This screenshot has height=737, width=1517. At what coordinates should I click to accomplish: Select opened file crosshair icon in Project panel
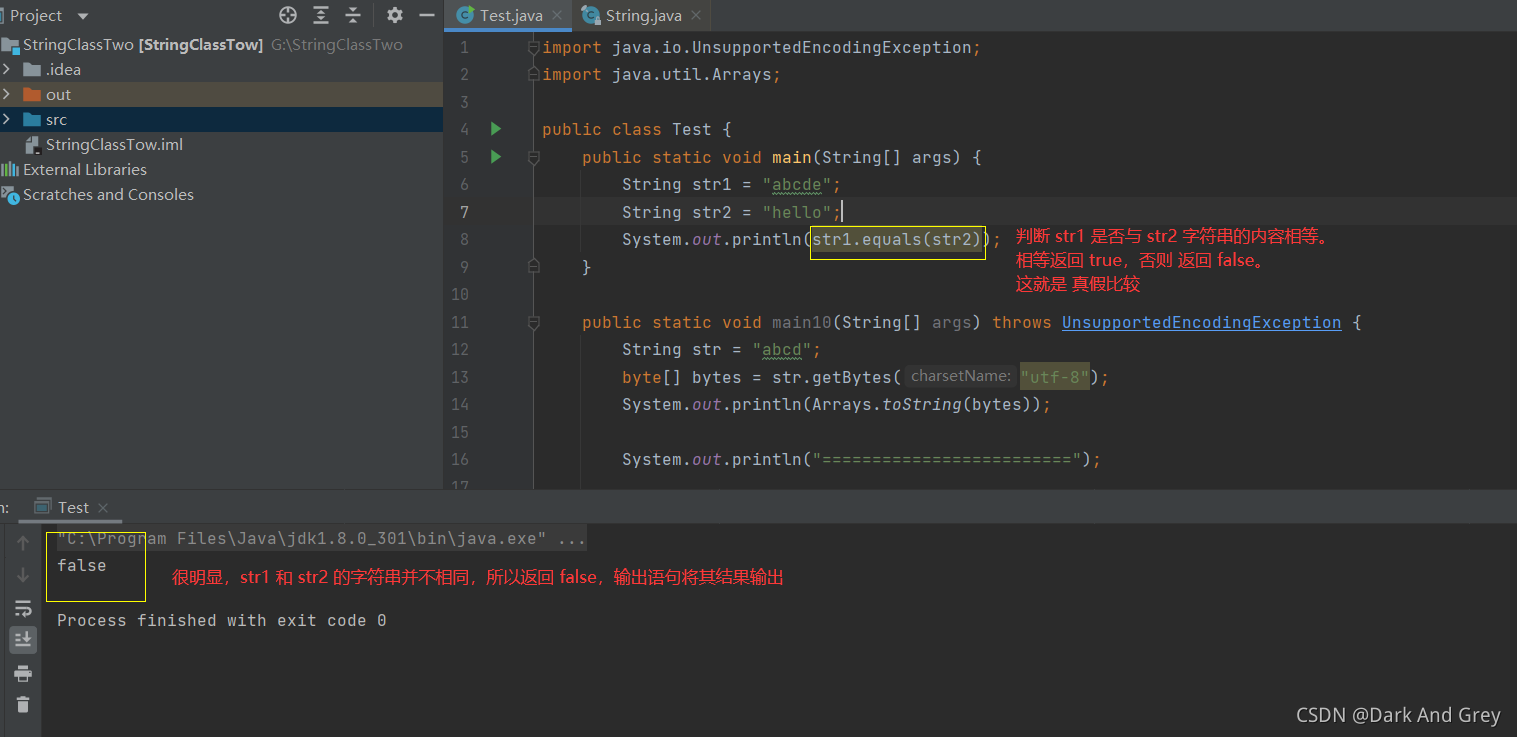pyautogui.click(x=288, y=15)
